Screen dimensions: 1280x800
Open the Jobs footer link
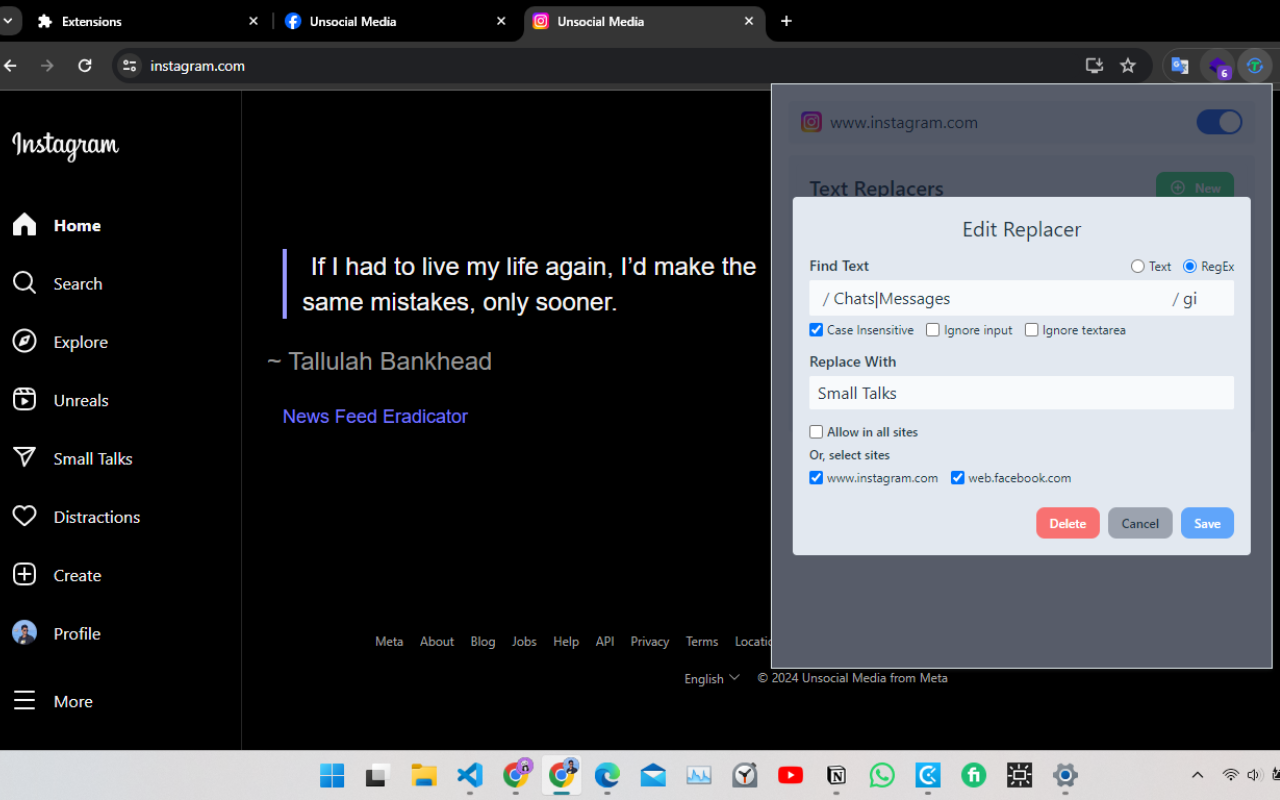524,642
